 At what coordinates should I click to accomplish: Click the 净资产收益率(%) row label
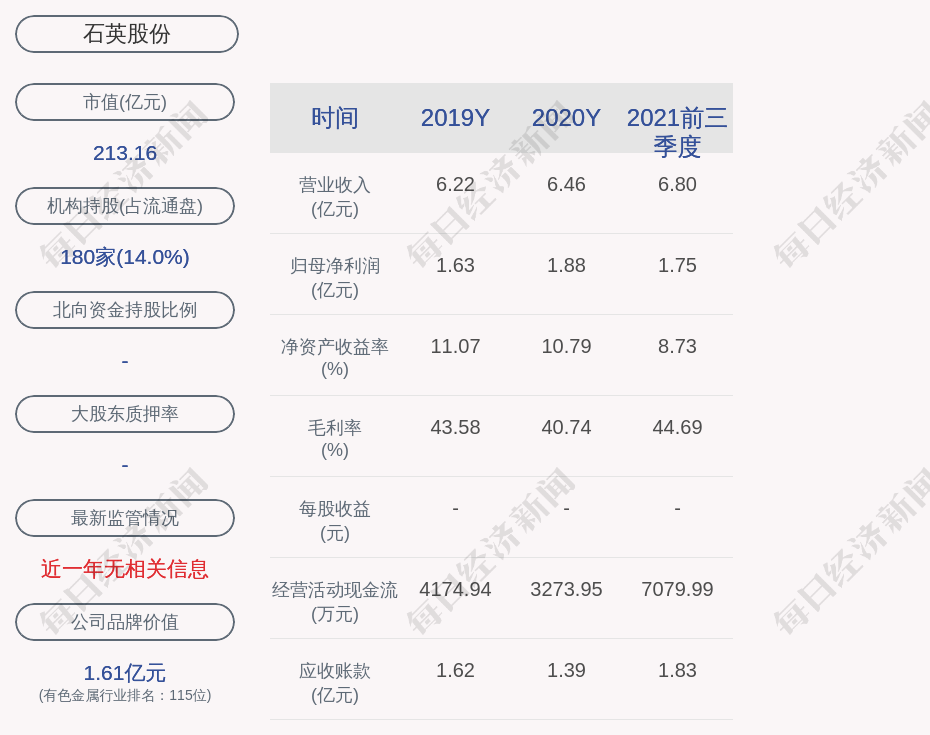tap(335, 358)
